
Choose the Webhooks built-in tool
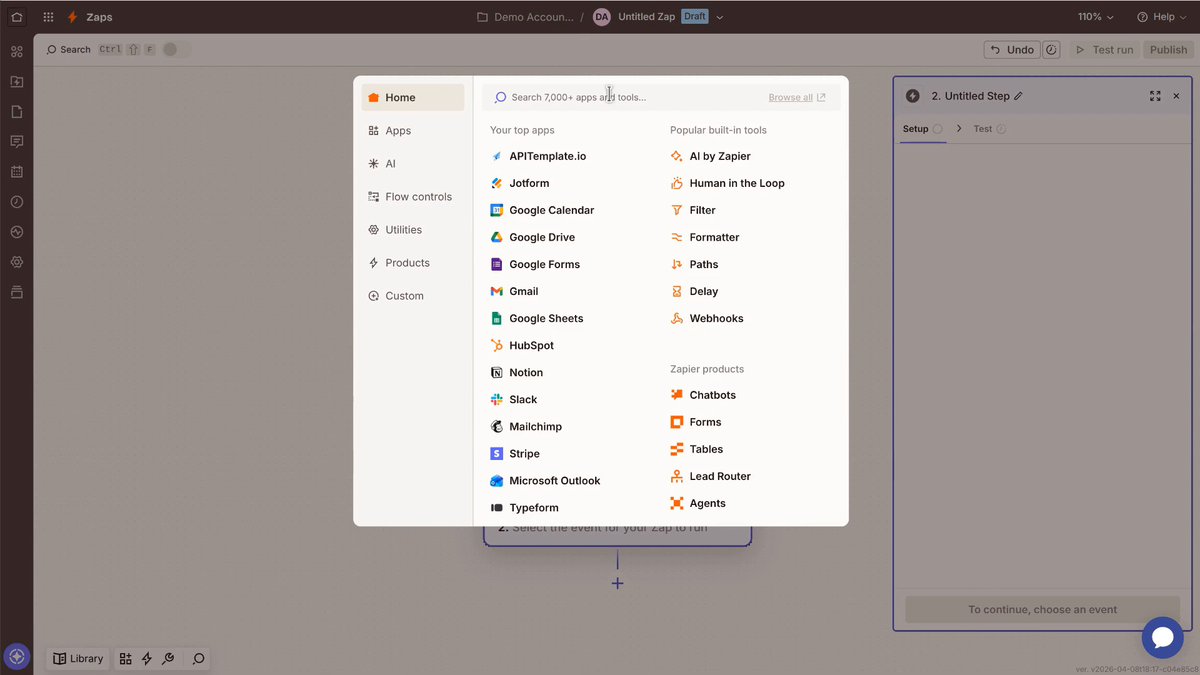(716, 318)
